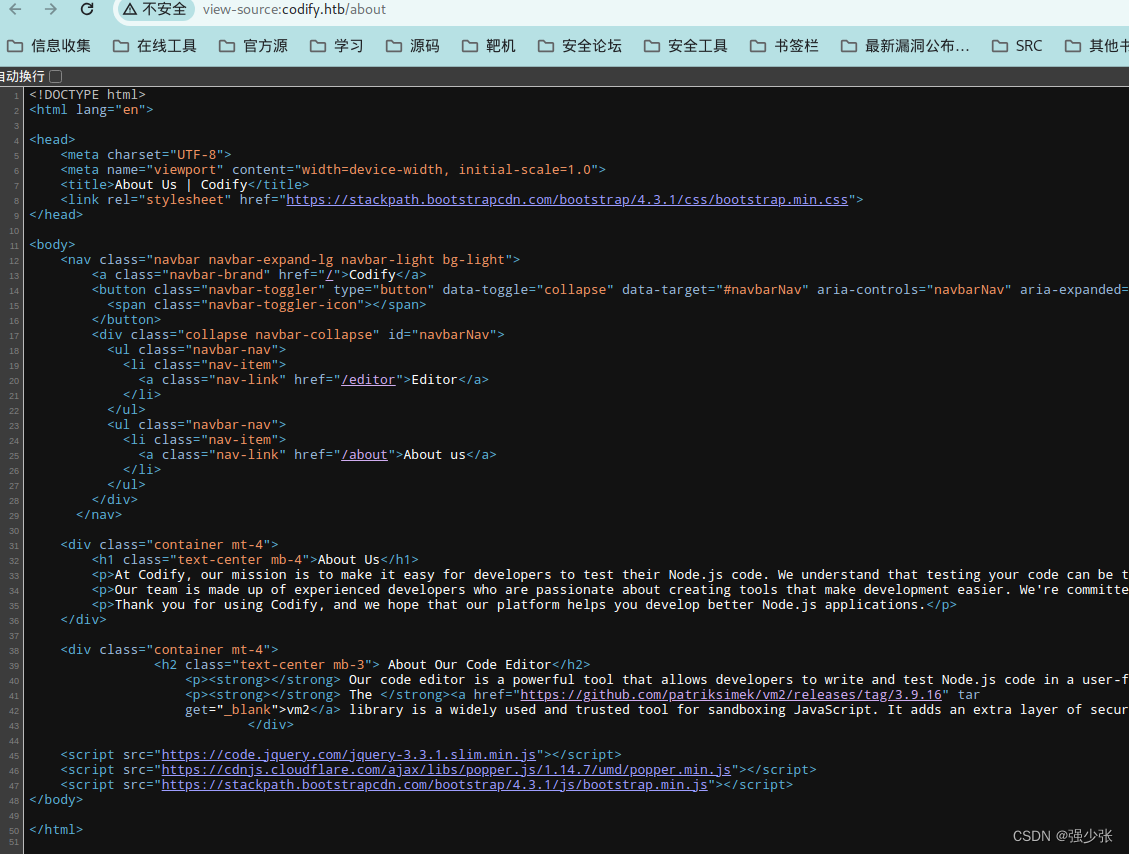Screen dimensions: 1129x854
Task: Open the vm2 releases 3.9.16 GitHub link
Action: [731, 695]
